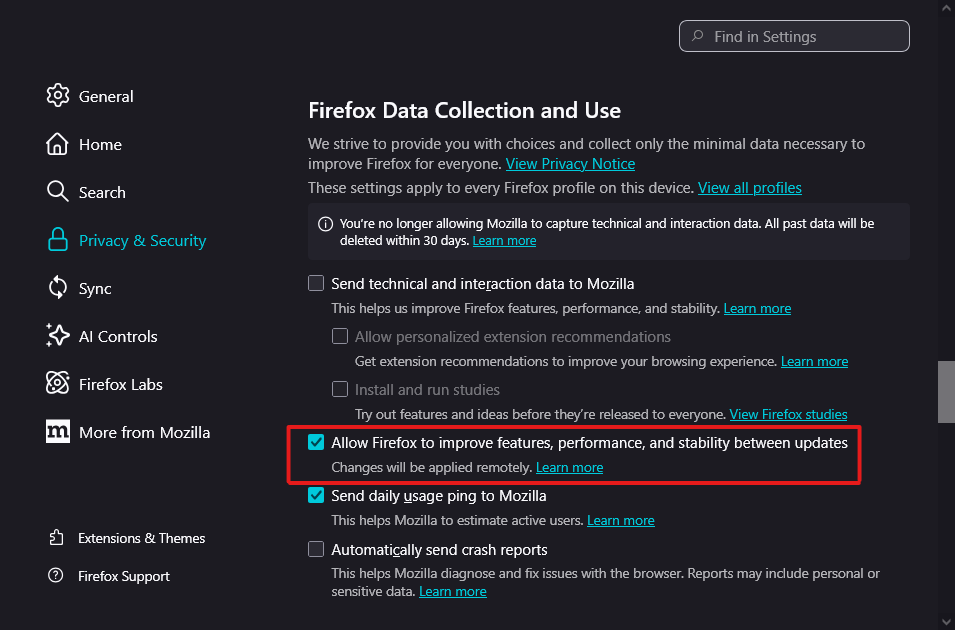Enable Send technical and interaction data checkbox
The image size is (955, 630).
click(316, 283)
